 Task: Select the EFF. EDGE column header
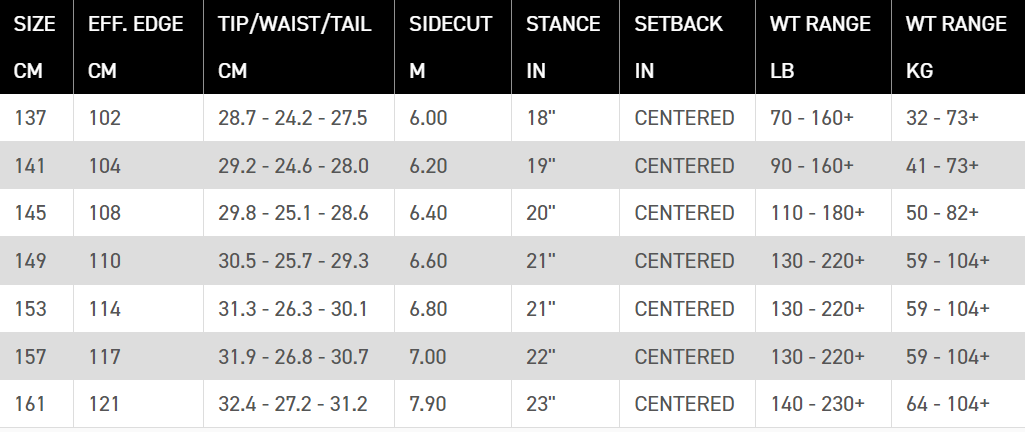(x=139, y=47)
